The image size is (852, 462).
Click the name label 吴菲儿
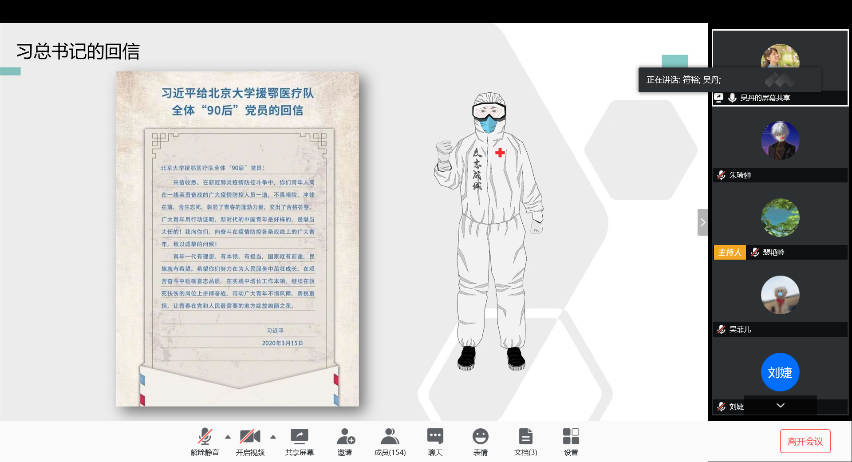[740, 329]
